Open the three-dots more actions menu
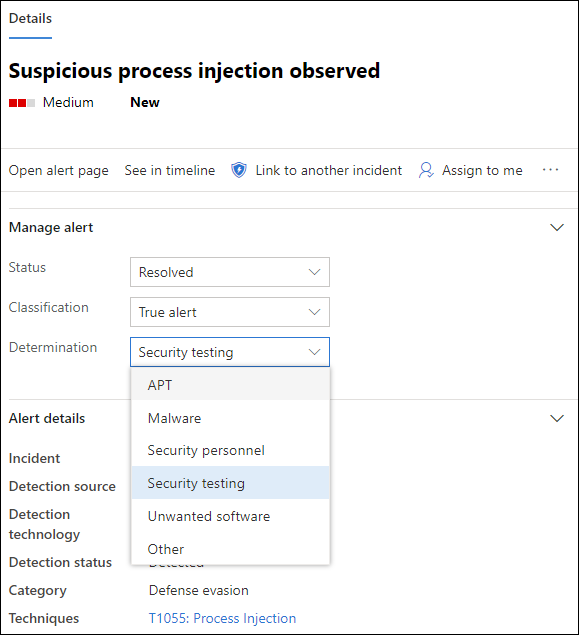This screenshot has width=579, height=635. tap(551, 170)
